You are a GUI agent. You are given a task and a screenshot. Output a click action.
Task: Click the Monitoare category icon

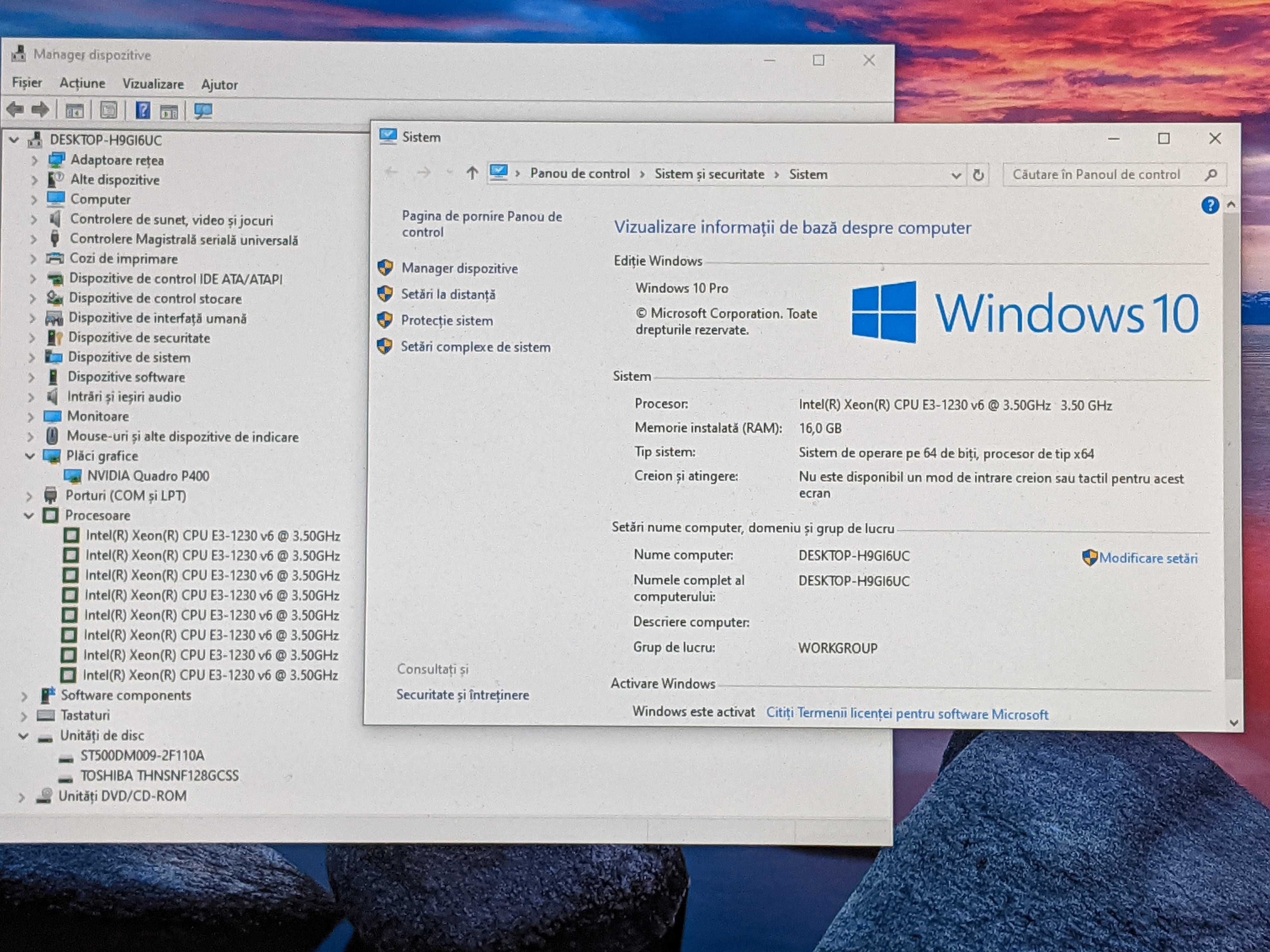(x=53, y=416)
